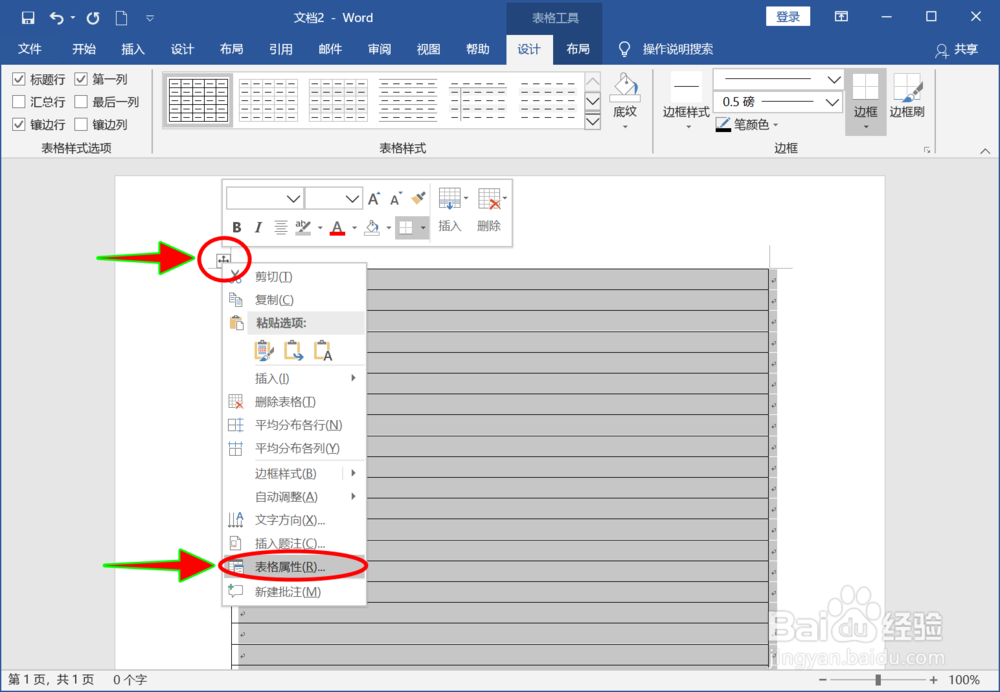This screenshot has width=1000, height=692.
Task: Paste as text only with the A icon
Action: click(x=323, y=351)
